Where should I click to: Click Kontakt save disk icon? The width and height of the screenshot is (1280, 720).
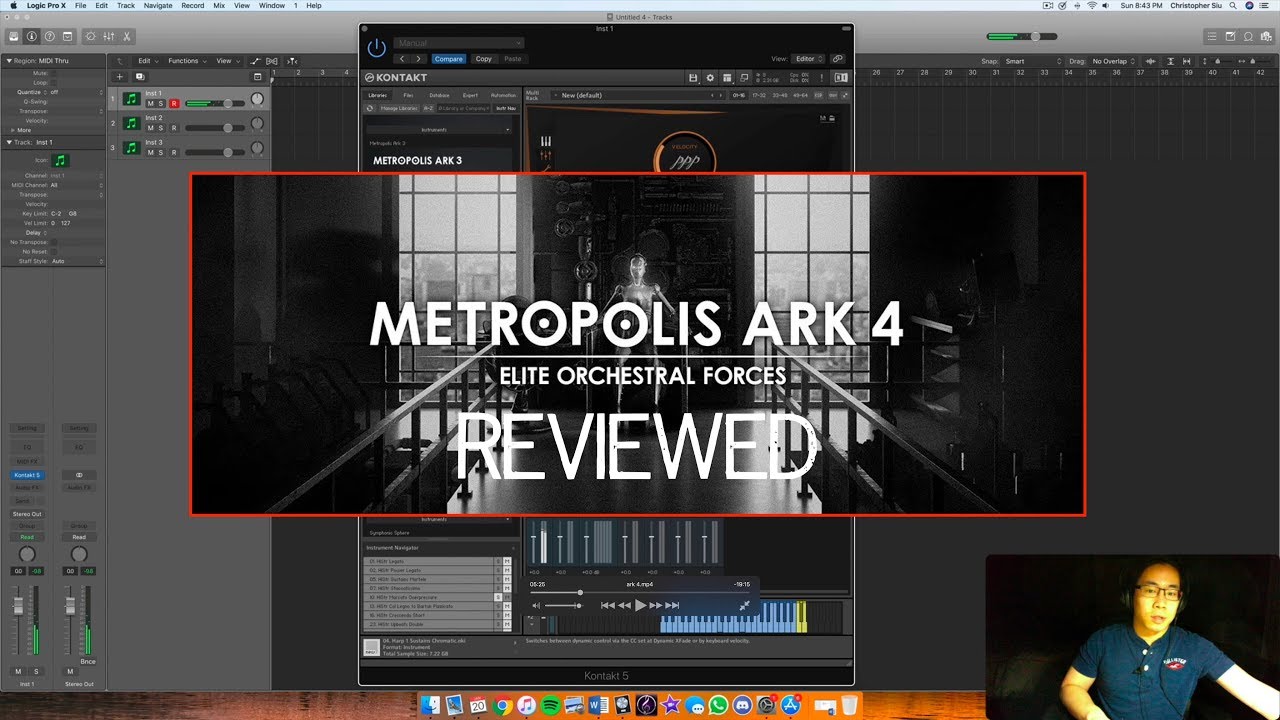pyautogui.click(x=693, y=77)
